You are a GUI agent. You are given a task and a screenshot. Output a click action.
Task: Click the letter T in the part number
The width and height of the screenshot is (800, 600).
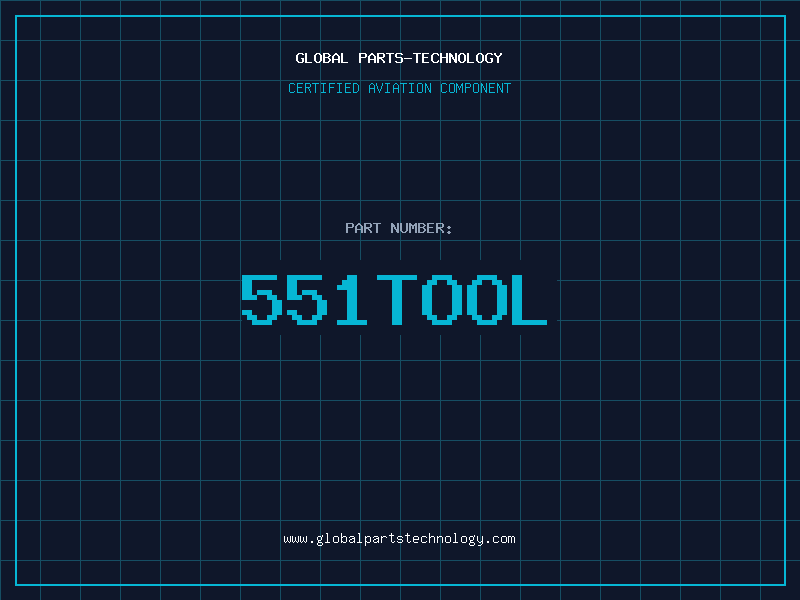[394, 300]
